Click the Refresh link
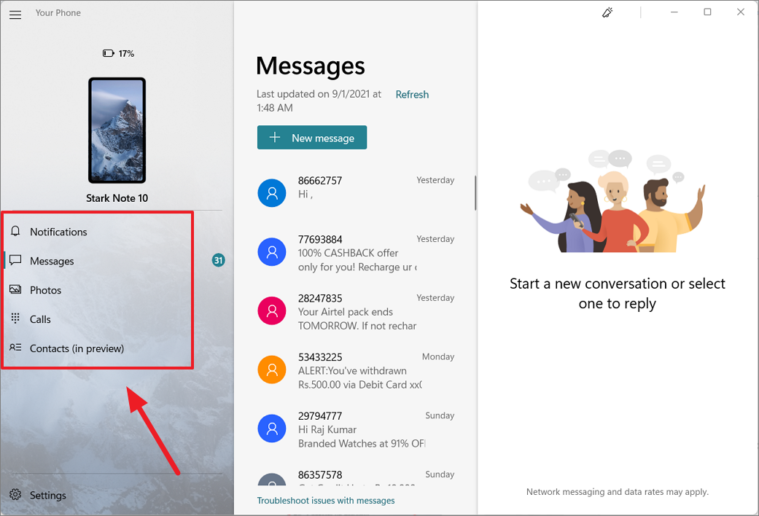Screen dimensions: 759x516 pos(412,94)
